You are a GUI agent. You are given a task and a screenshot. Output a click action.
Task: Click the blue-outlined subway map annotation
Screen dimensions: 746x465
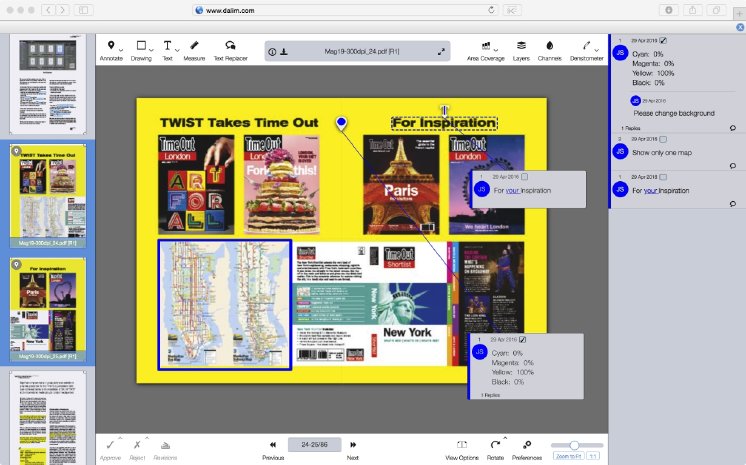tap(225, 305)
